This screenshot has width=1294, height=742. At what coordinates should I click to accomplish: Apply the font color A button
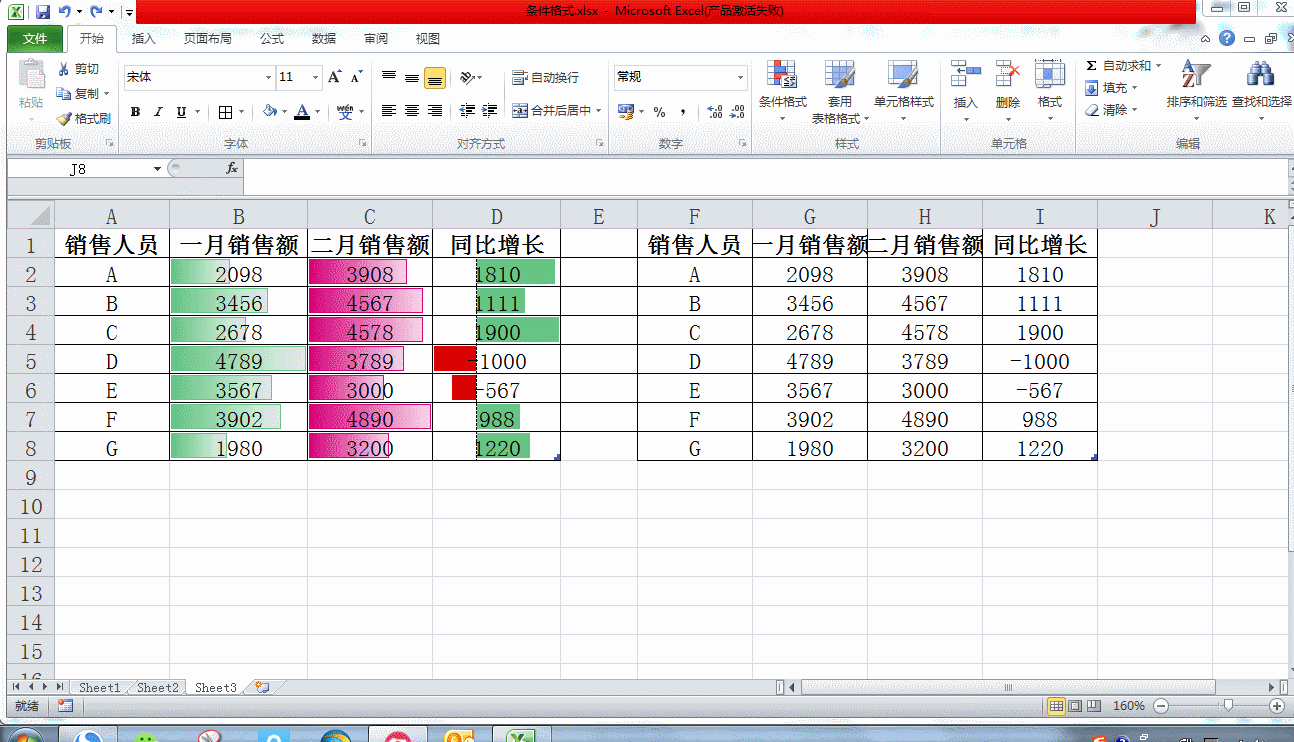[302, 112]
